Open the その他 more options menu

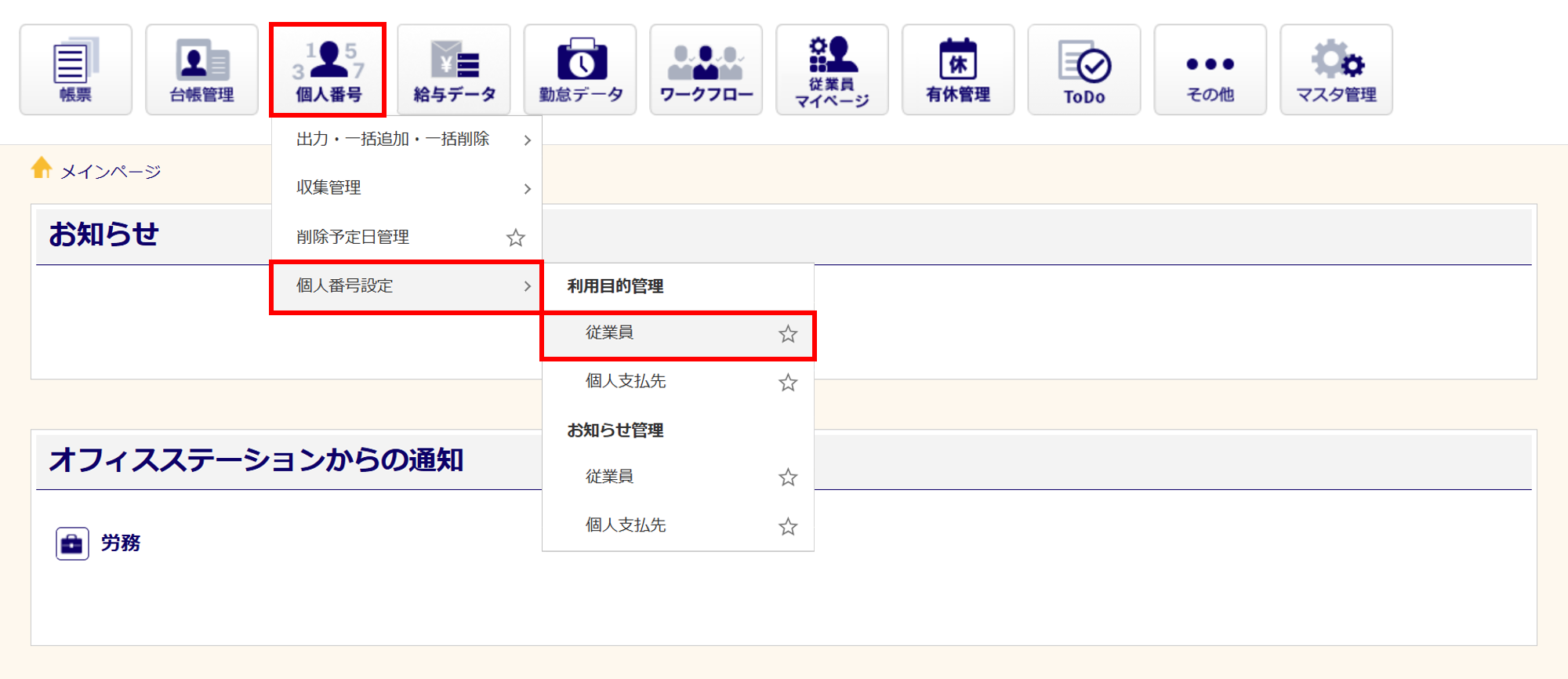1210,70
